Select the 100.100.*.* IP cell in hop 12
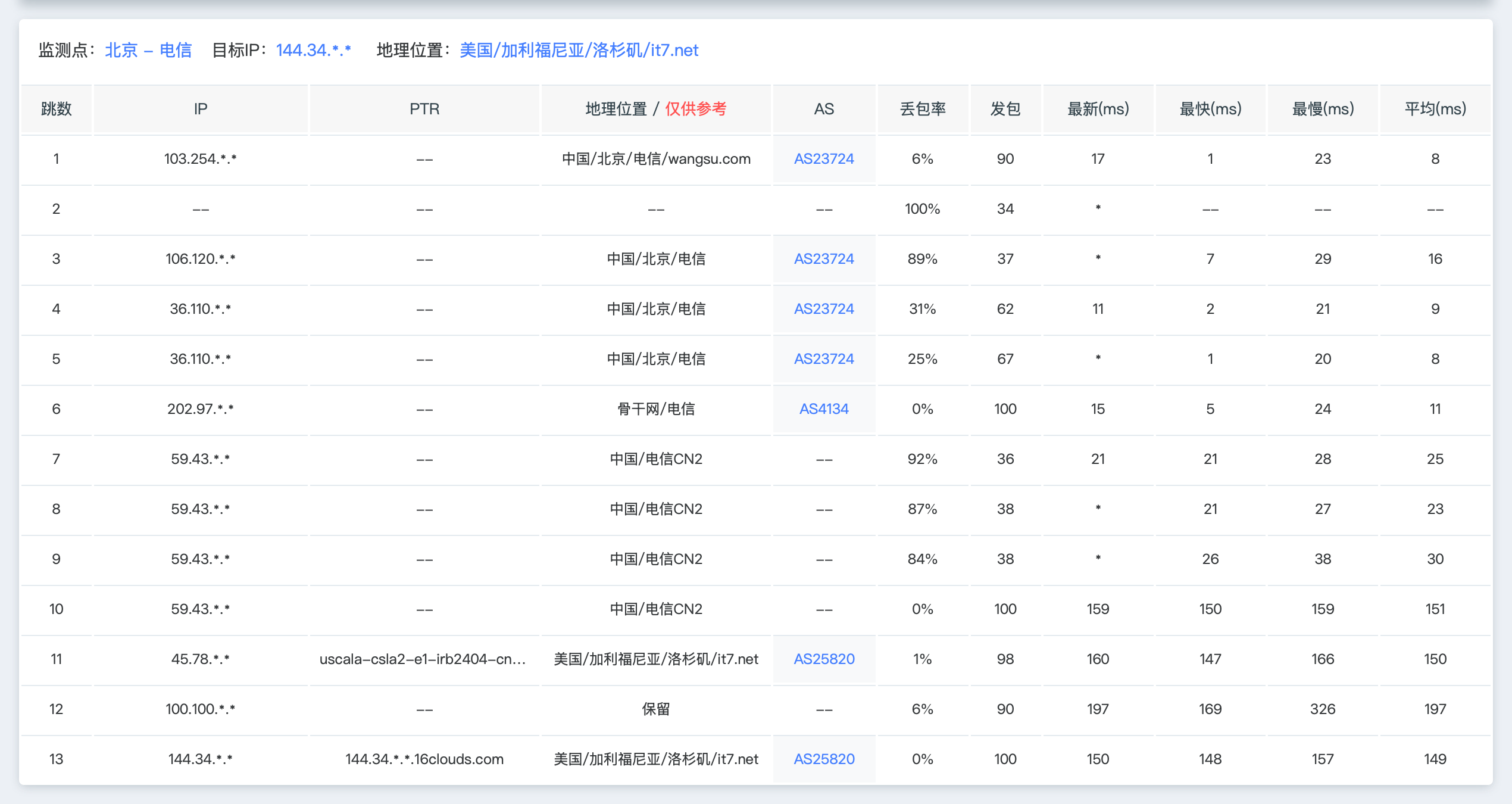 200,709
